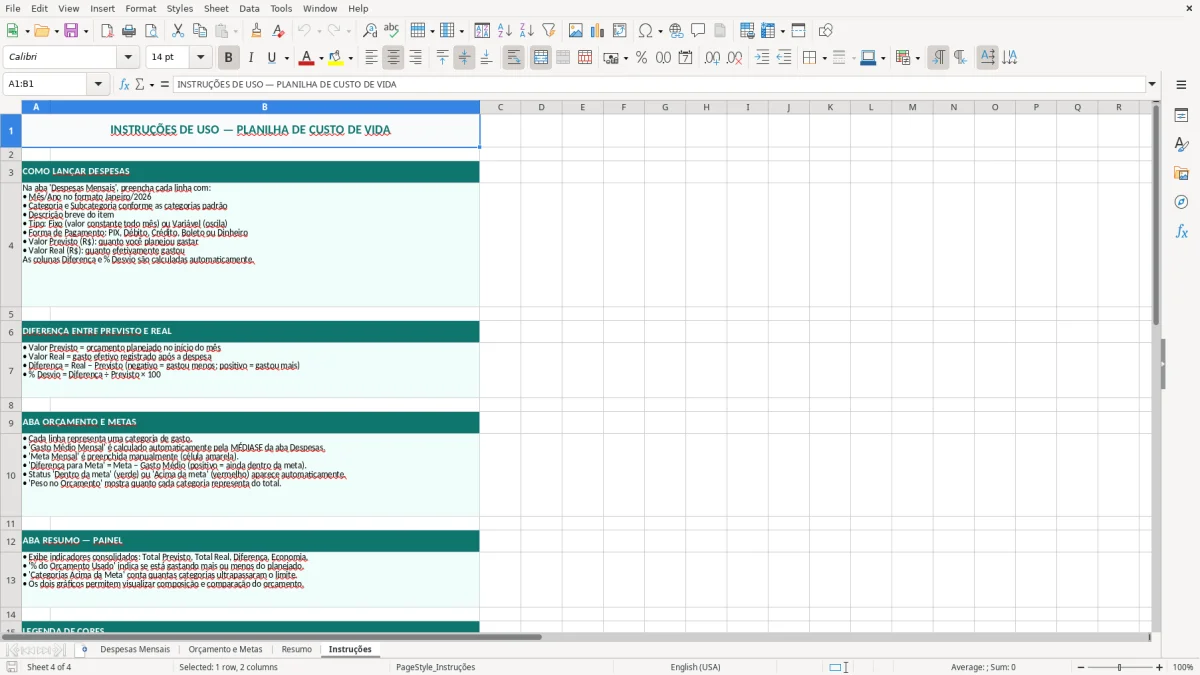Toggle Center Horizontally alignment
The height and width of the screenshot is (675, 1200).
coord(394,58)
